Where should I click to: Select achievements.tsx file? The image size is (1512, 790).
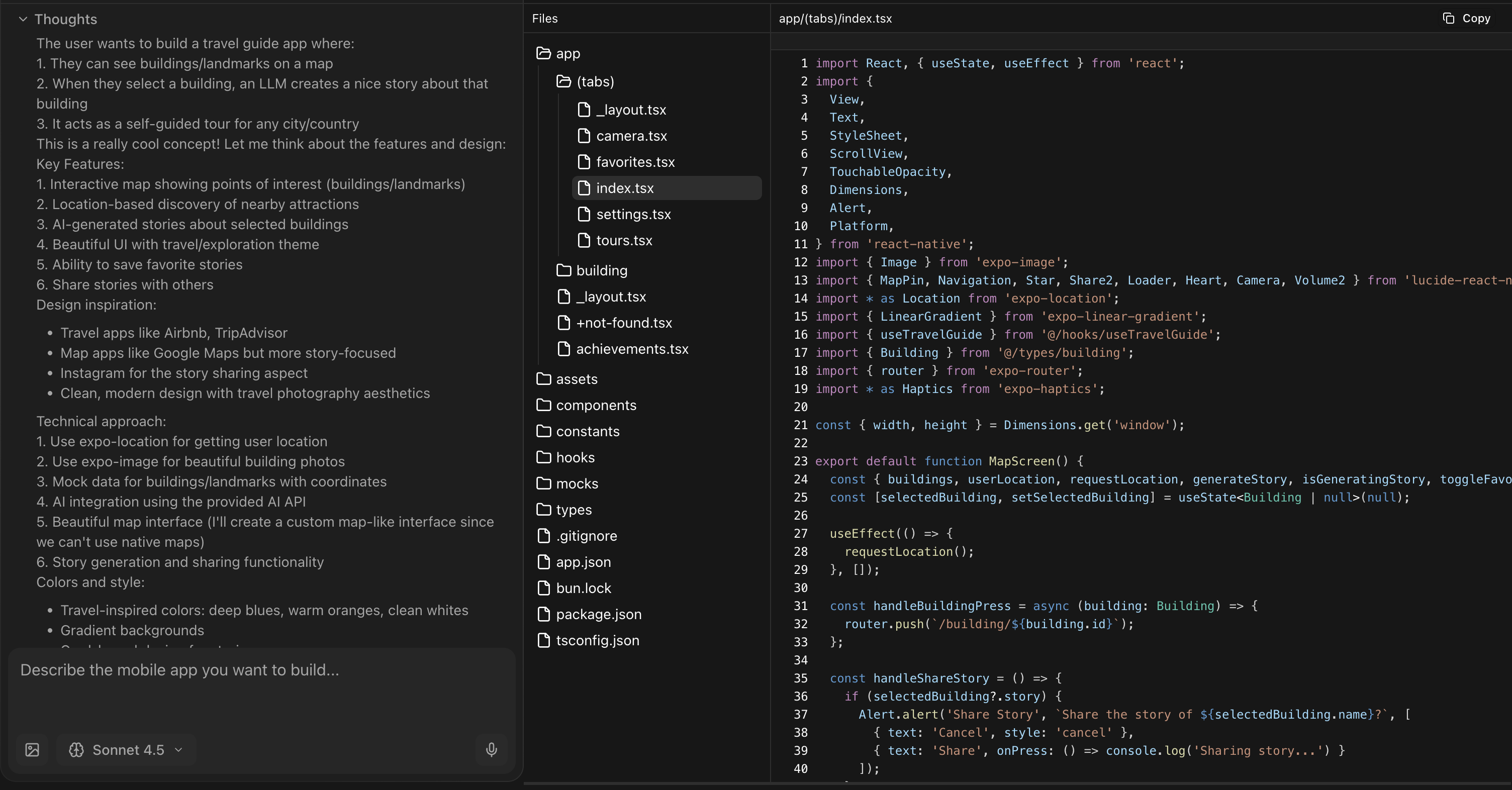[631, 349]
